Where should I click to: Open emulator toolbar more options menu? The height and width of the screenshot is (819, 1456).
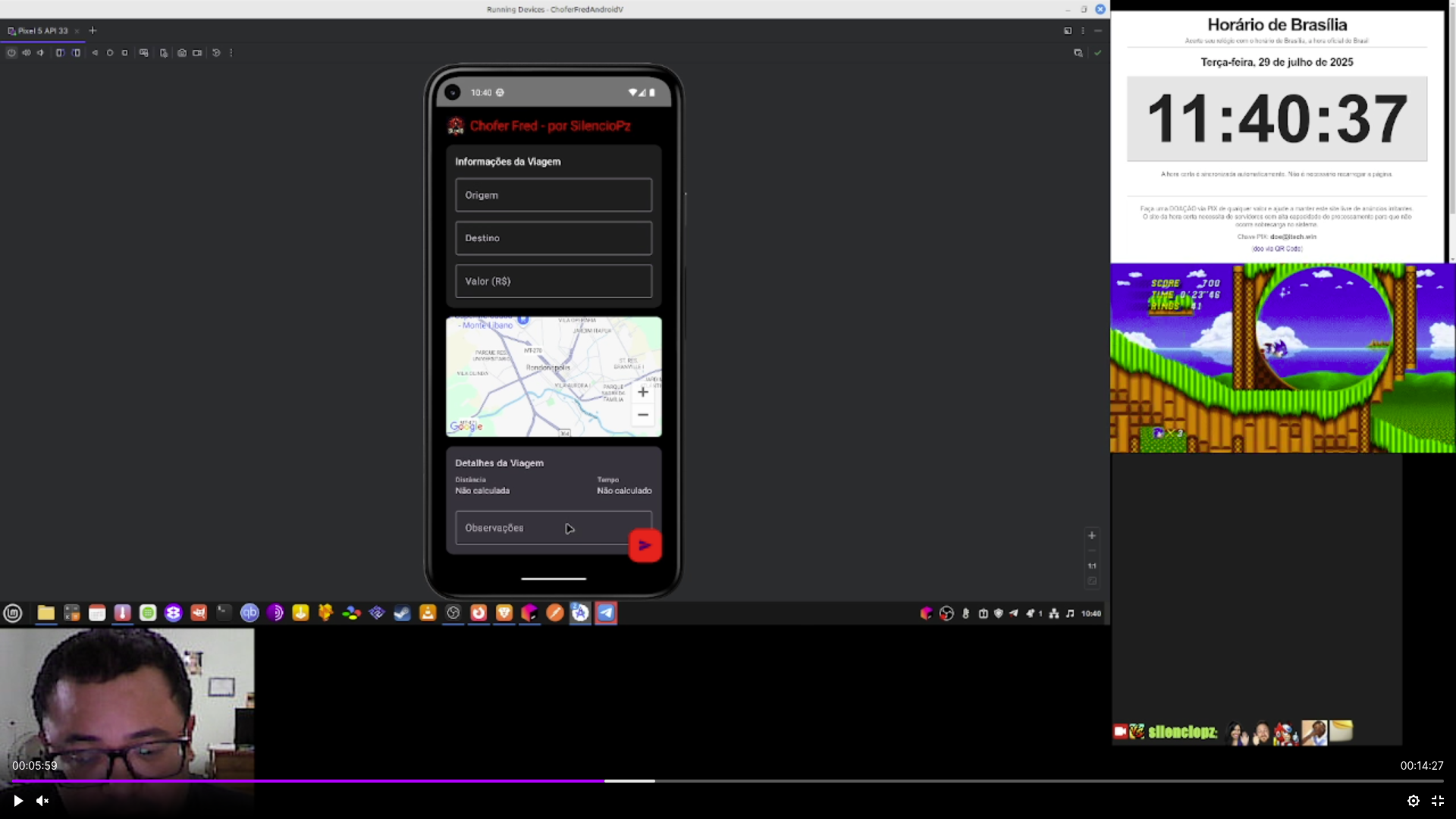point(231,53)
